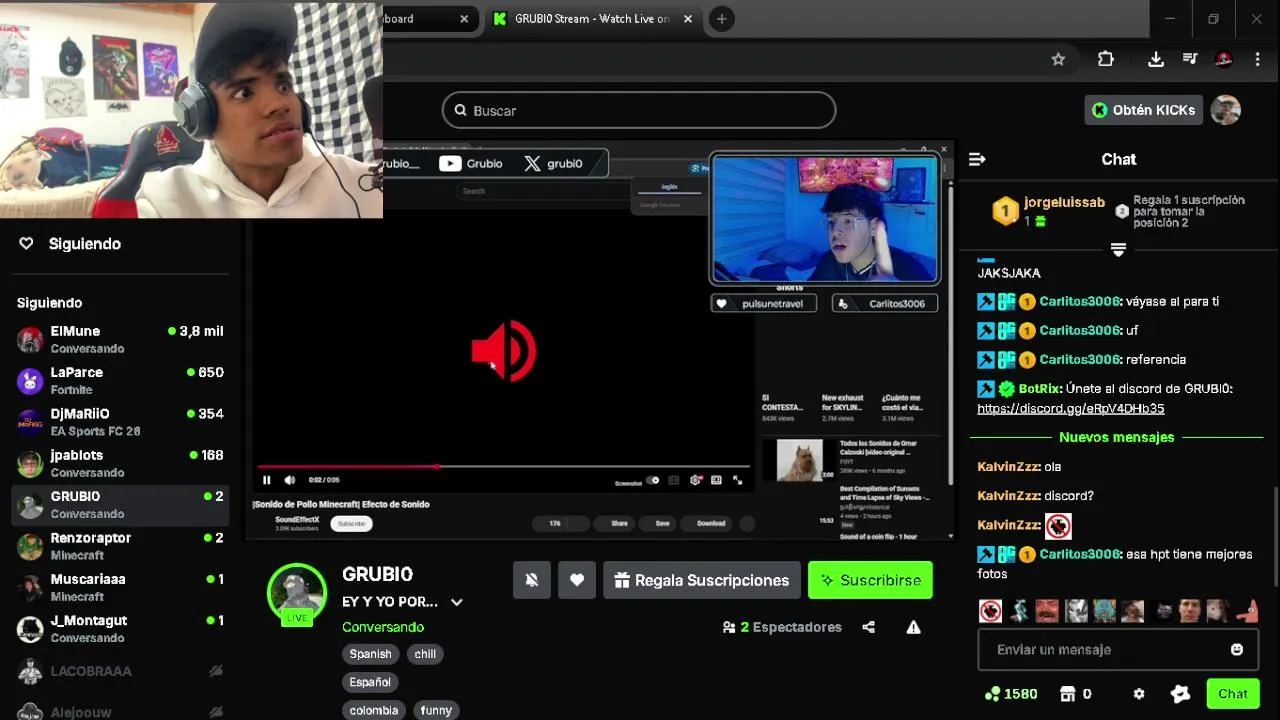Expand the gift leaderboard chevron
The width and height of the screenshot is (1280, 720).
[1118, 249]
